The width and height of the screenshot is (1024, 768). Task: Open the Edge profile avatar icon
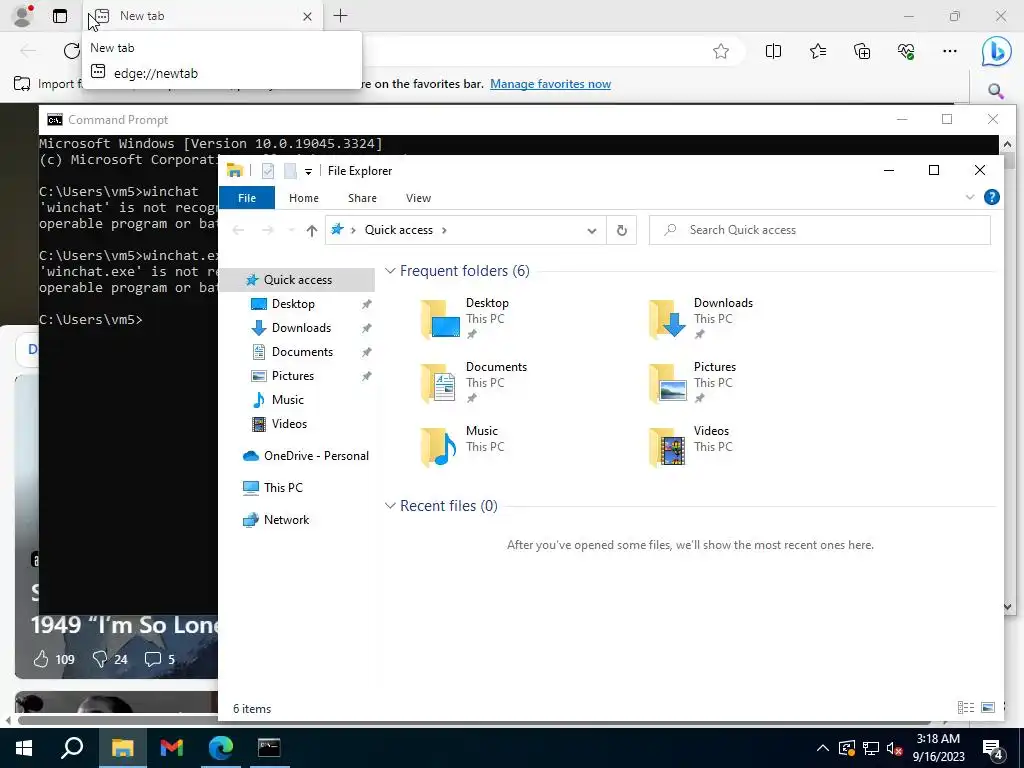point(23,16)
